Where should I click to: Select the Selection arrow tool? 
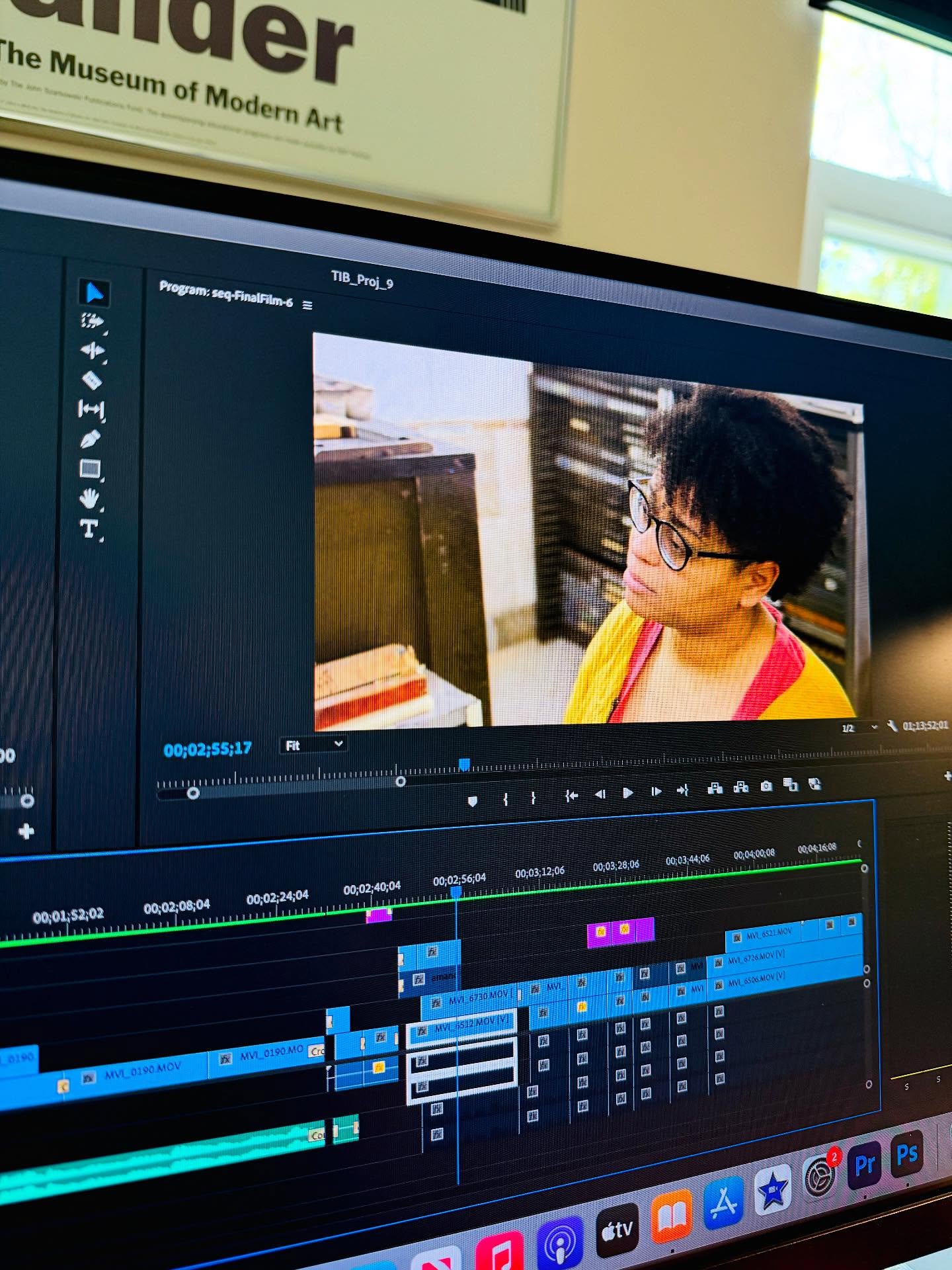coord(94,292)
